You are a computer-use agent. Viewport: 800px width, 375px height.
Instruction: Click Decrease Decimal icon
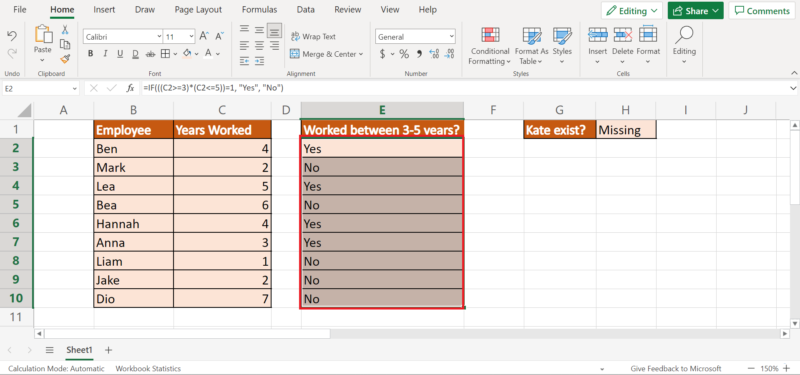[449, 54]
